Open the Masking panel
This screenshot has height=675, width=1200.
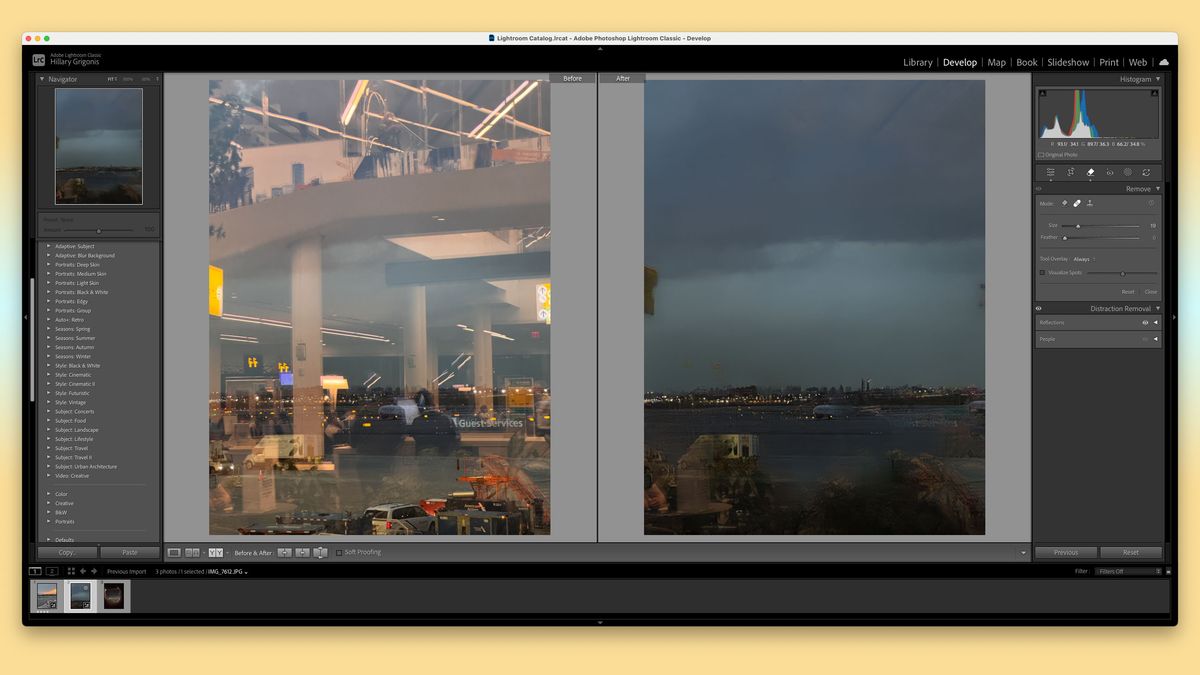[1127, 172]
